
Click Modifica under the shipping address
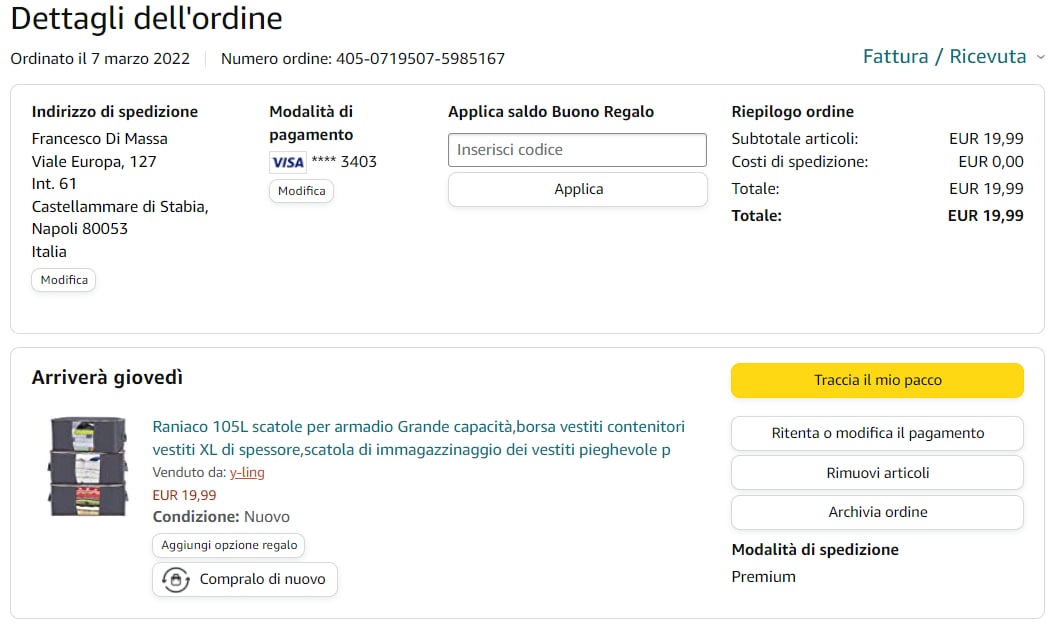pos(64,280)
